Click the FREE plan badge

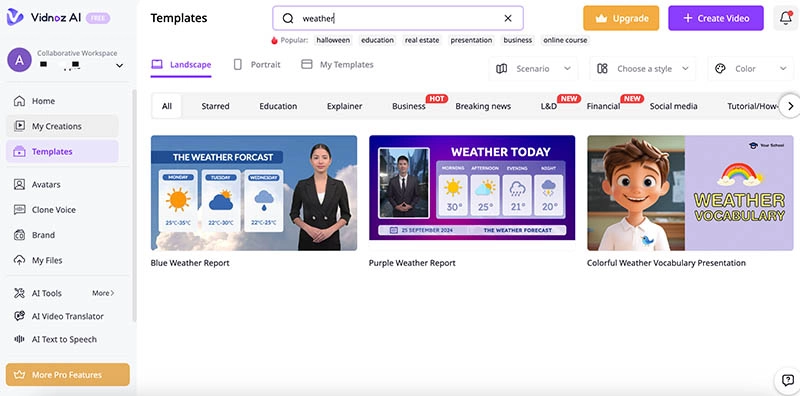(x=97, y=18)
